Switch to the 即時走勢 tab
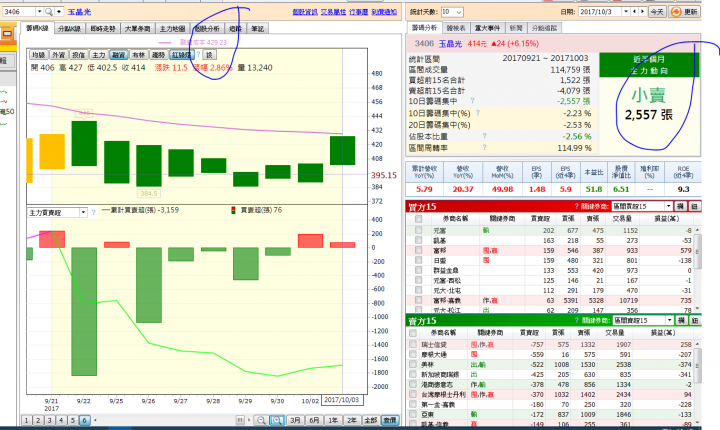Image resolution: width=720 pixels, height=430 pixels. point(103,28)
